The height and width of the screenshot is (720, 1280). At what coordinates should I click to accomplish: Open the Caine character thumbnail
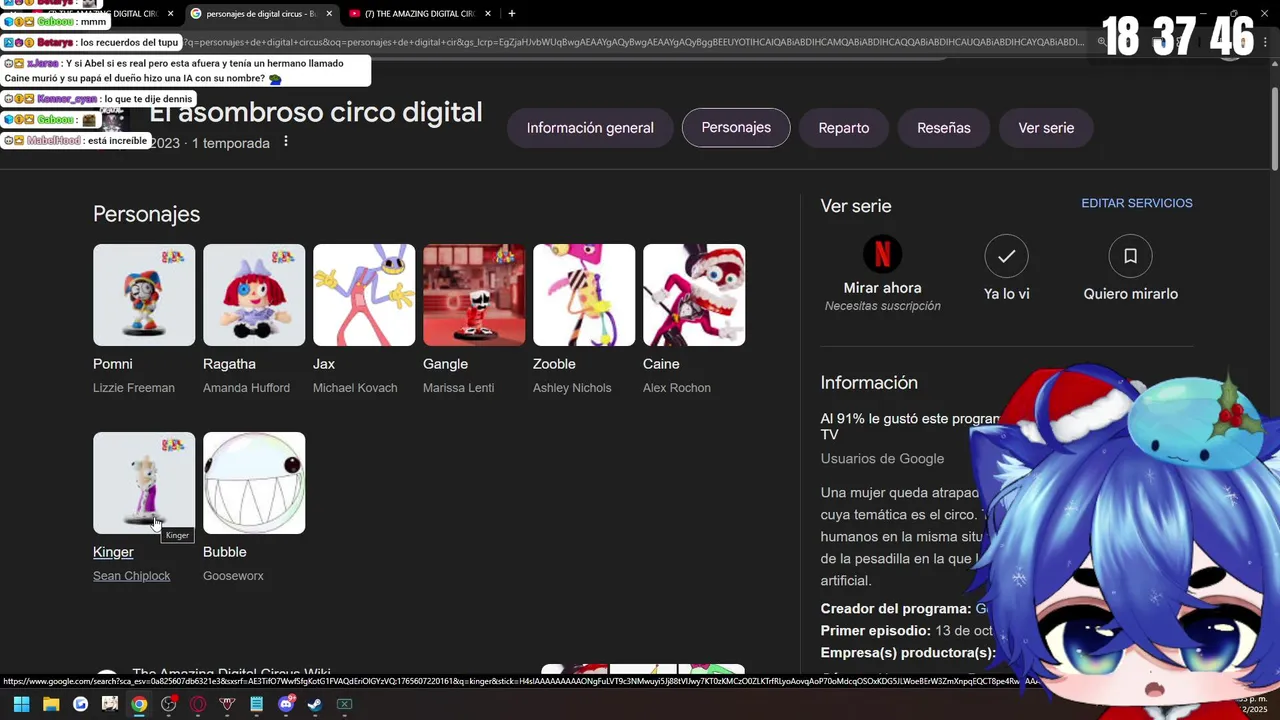click(694, 295)
